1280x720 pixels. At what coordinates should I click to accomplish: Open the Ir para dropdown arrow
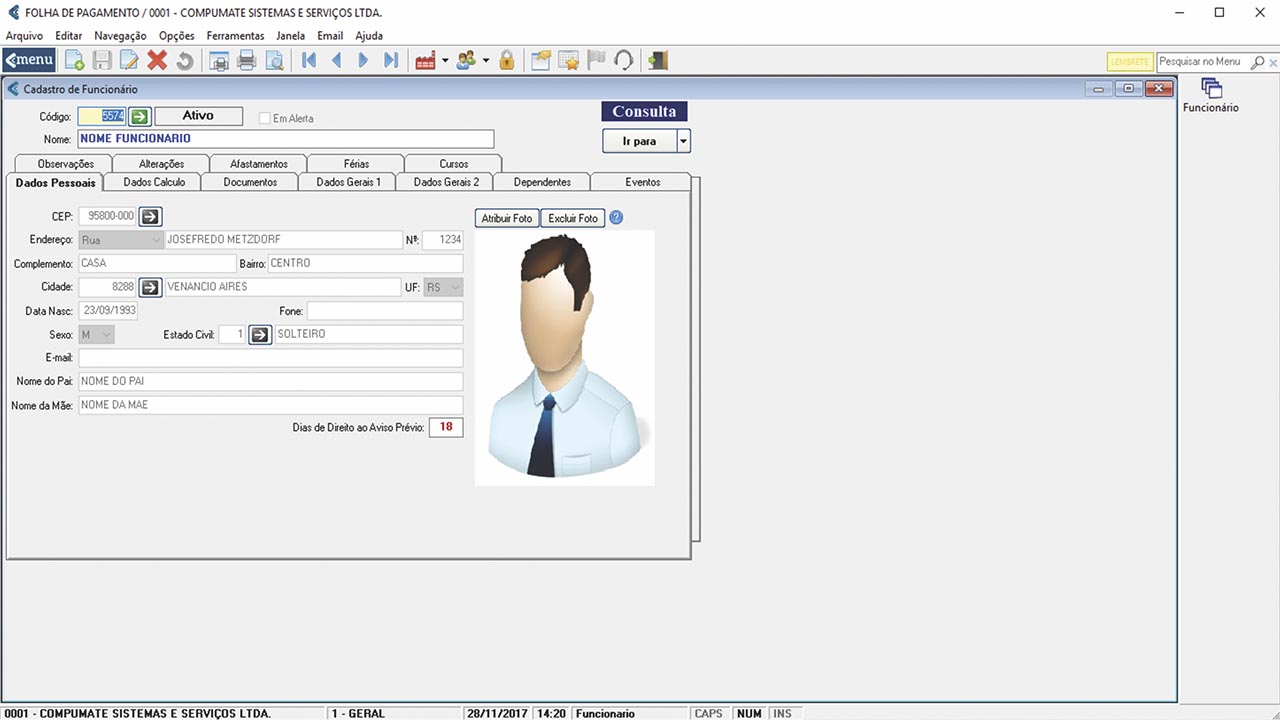point(683,141)
